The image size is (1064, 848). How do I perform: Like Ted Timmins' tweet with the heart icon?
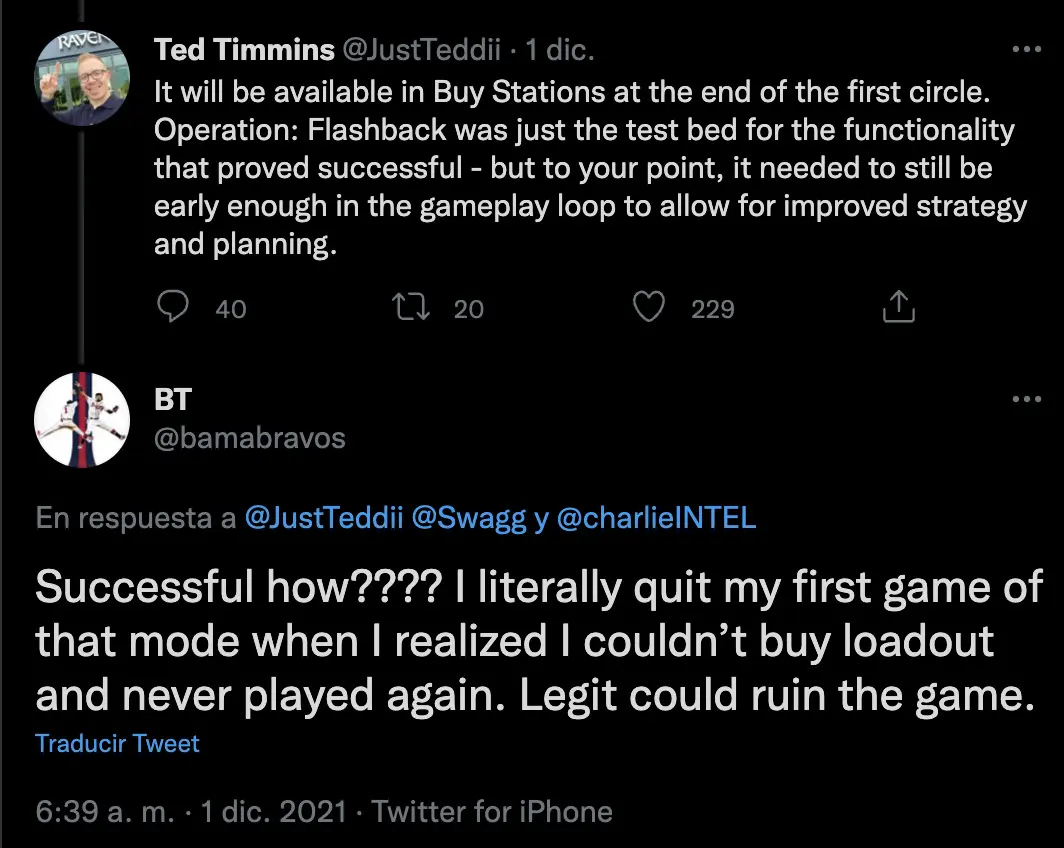click(649, 307)
